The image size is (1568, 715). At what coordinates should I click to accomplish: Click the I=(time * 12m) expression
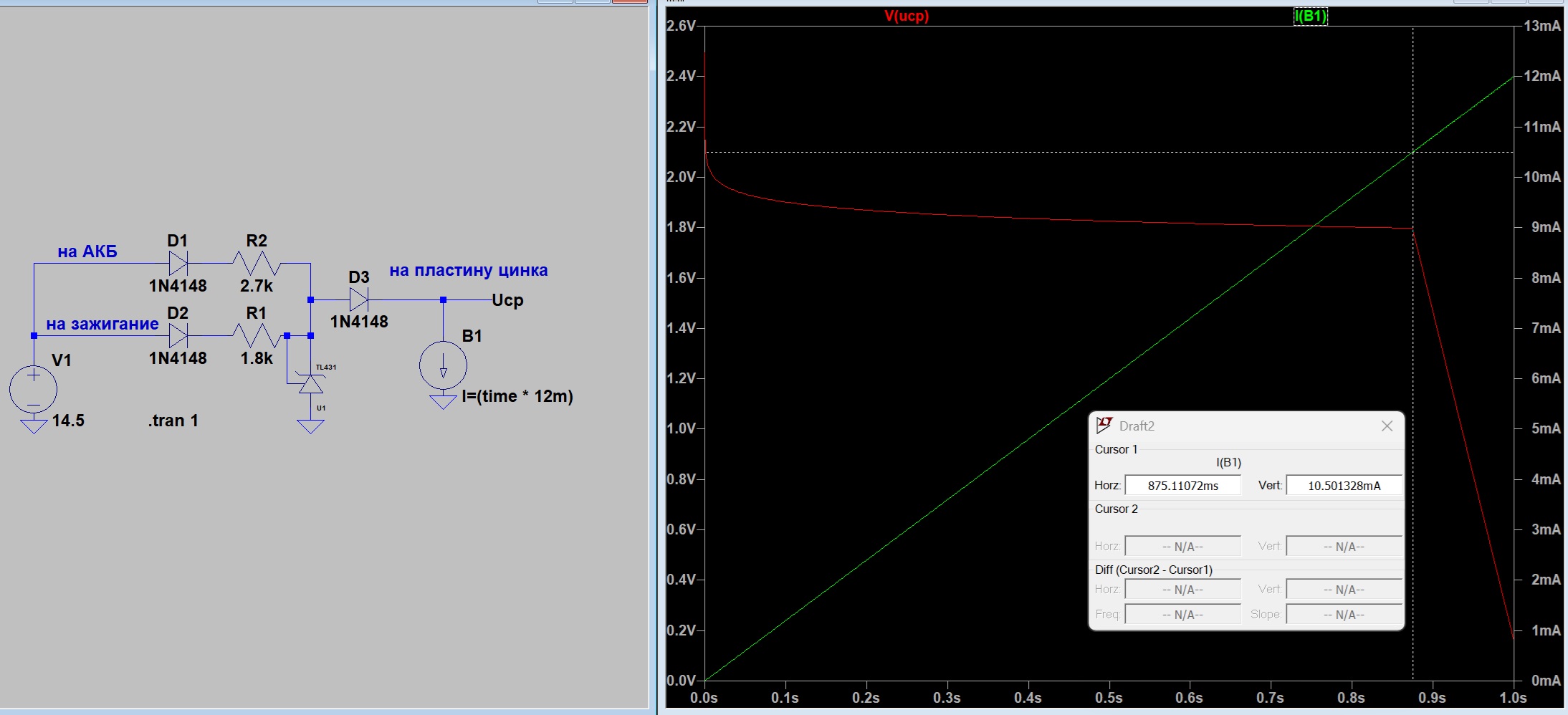[517, 396]
